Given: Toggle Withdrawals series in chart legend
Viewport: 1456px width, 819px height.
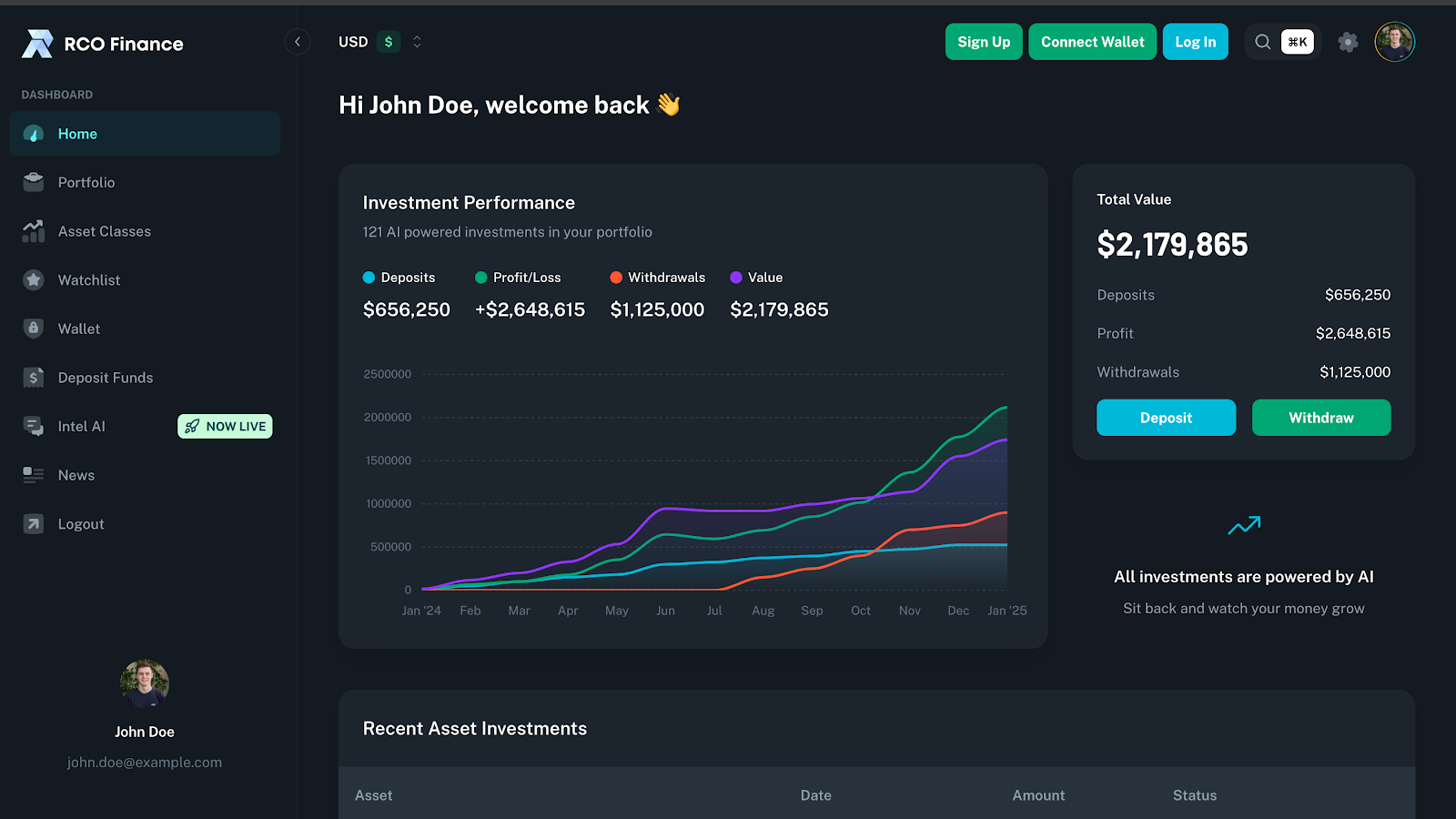Looking at the screenshot, I should (x=657, y=278).
